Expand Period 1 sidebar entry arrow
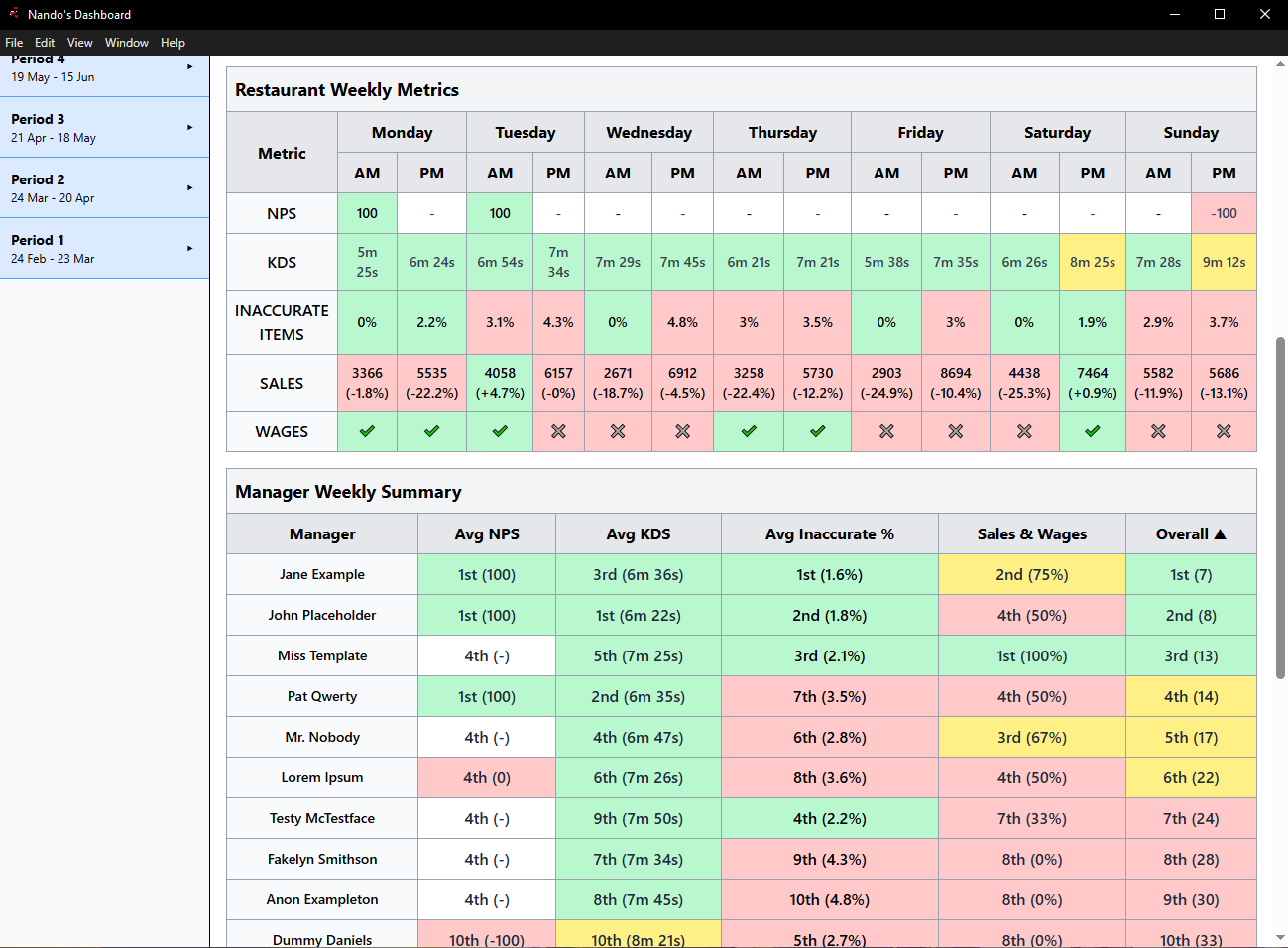 click(189, 249)
